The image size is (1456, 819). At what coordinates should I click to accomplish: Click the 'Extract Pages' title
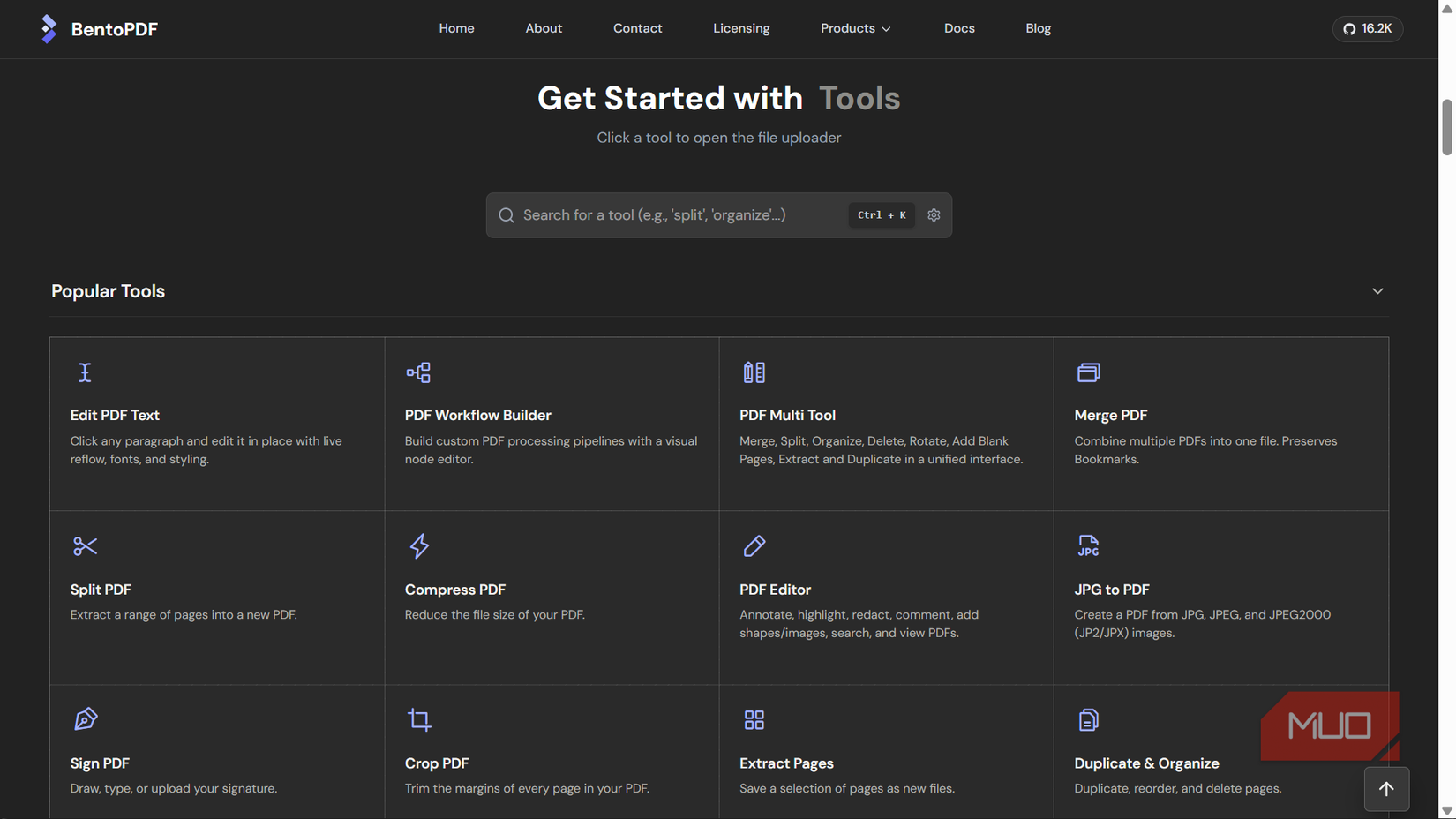point(786,763)
